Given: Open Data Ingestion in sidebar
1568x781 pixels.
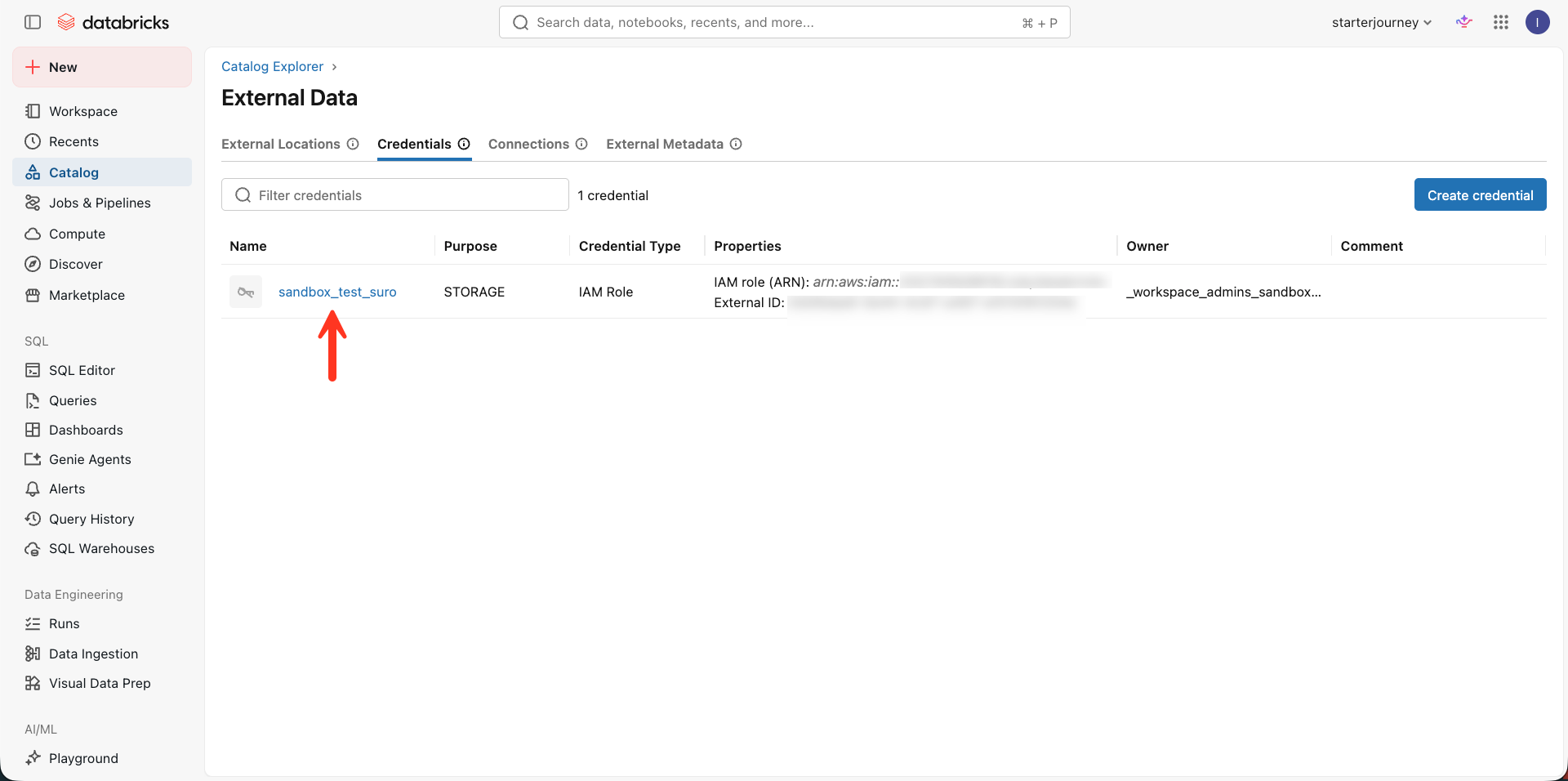Looking at the screenshot, I should [x=102, y=654].
